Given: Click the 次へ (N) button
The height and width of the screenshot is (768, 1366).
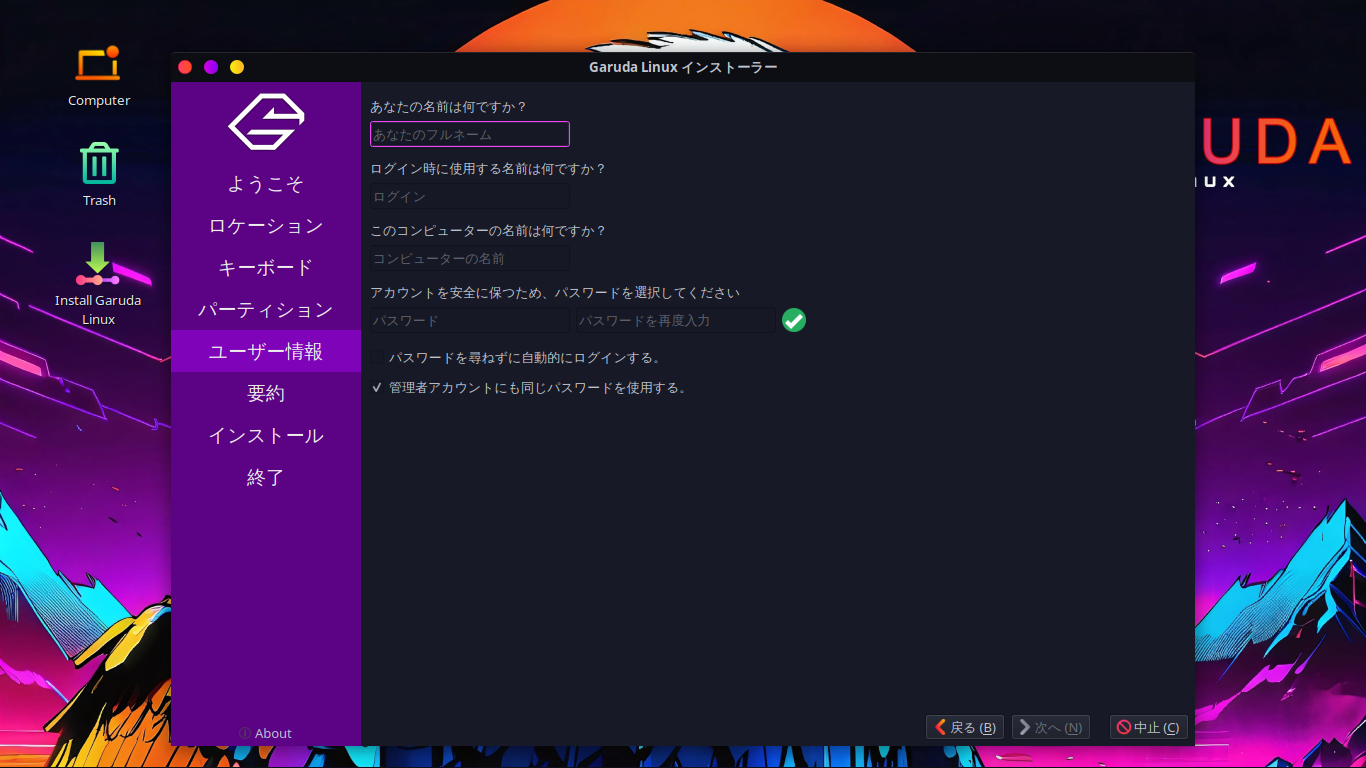Looking at the screenshot, I should pos(1050,727).
